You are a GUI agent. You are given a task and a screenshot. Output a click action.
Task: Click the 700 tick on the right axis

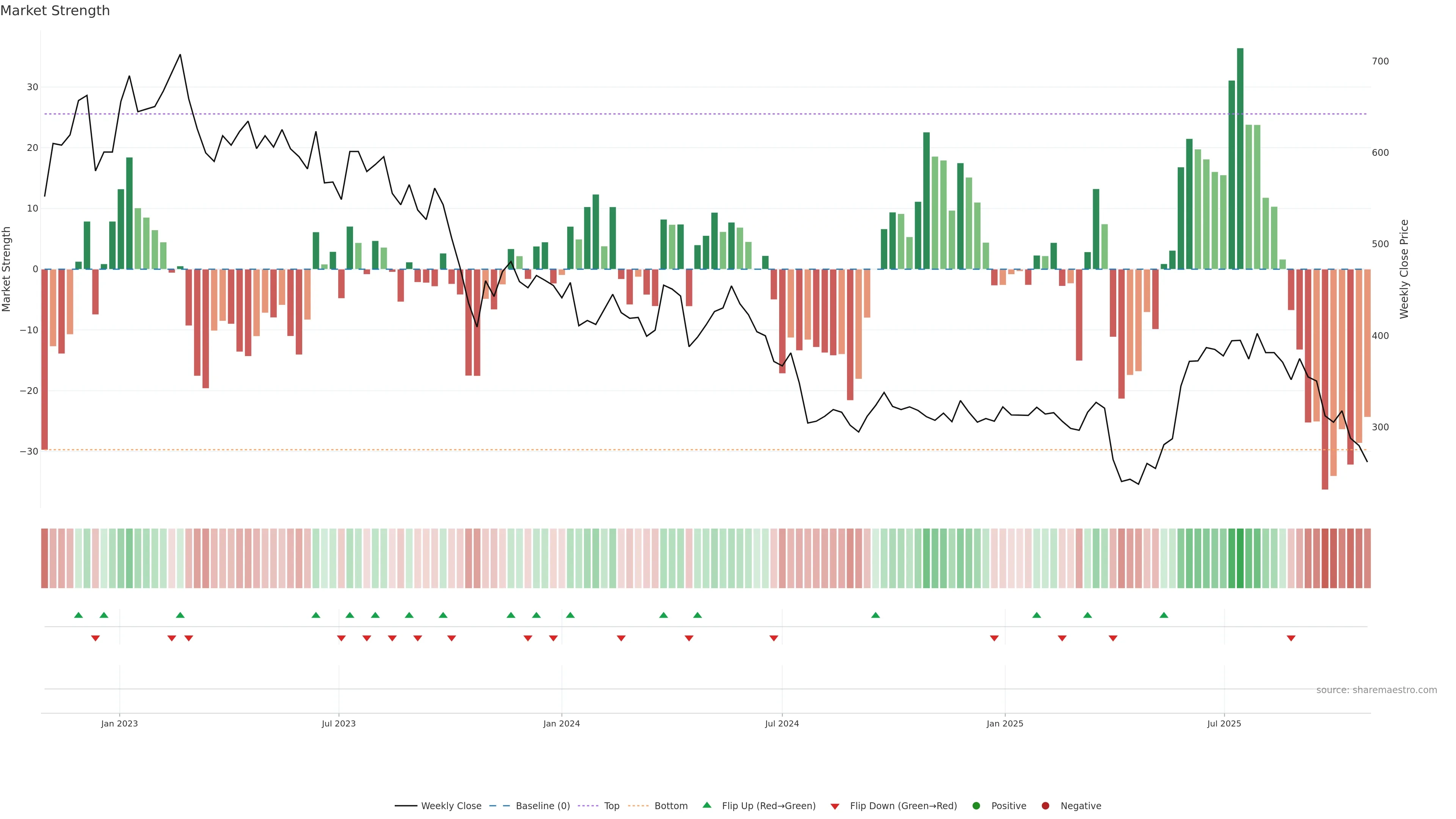pyautogui.click(x=1380, y=61)
